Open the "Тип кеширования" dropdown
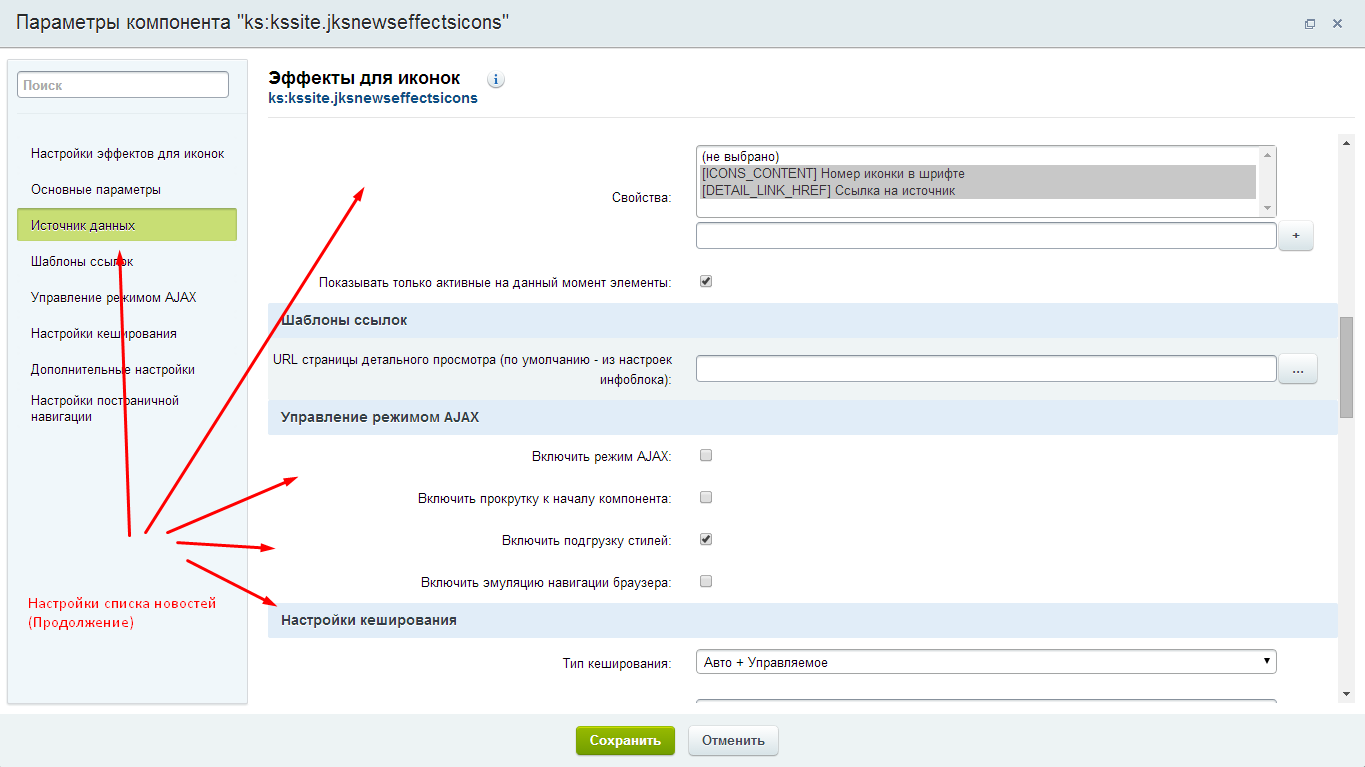Image resolution: width=1365 pixels, height=767 pixels. (x=985, y=661)
